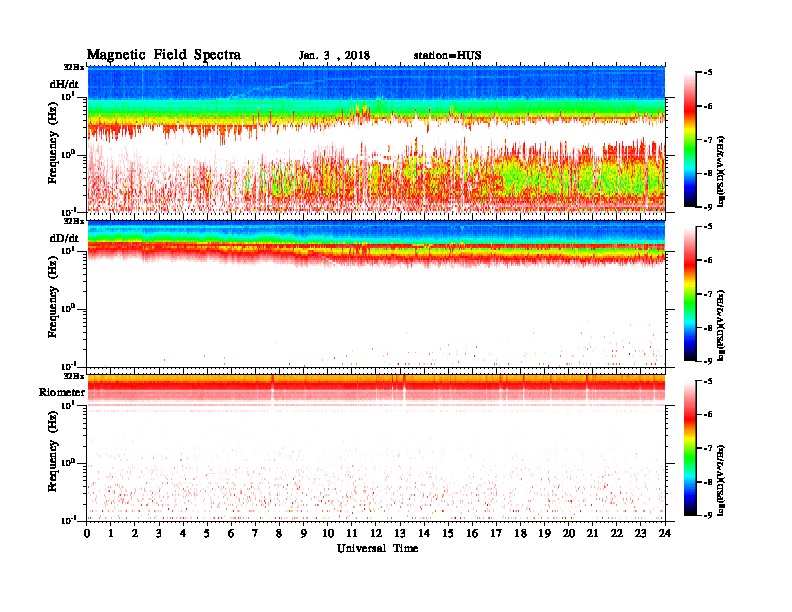The height and width of the screenshot is (612, 792).
Task: Click hour "10" on the time axis
Action: [328, 533]
